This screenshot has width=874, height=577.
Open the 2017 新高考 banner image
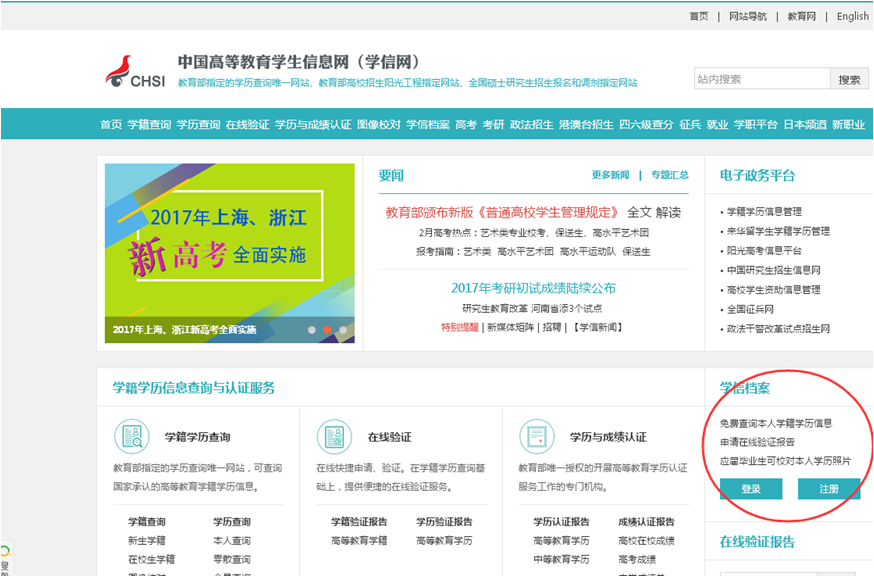(x=230, y=253)
